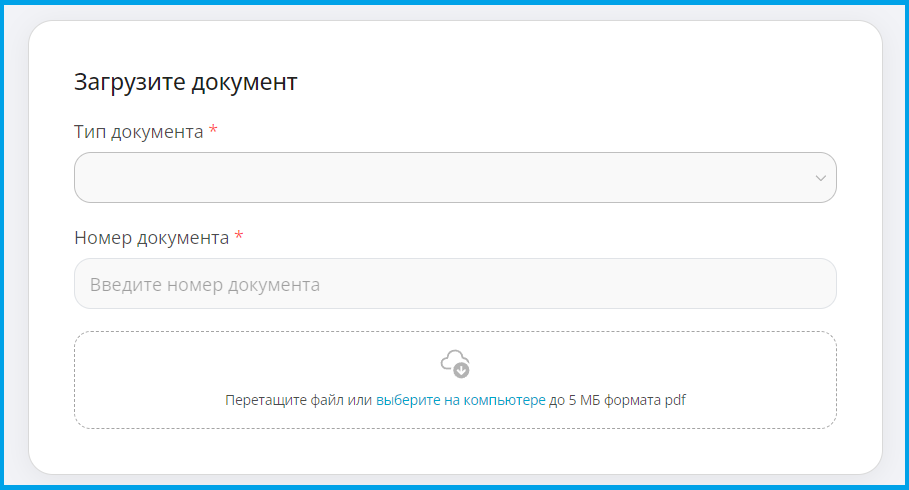The height and width of the screenshot is (490, 909).
Task: Click the chevron arrow in Тип документа field
Action: click(820, 178)
